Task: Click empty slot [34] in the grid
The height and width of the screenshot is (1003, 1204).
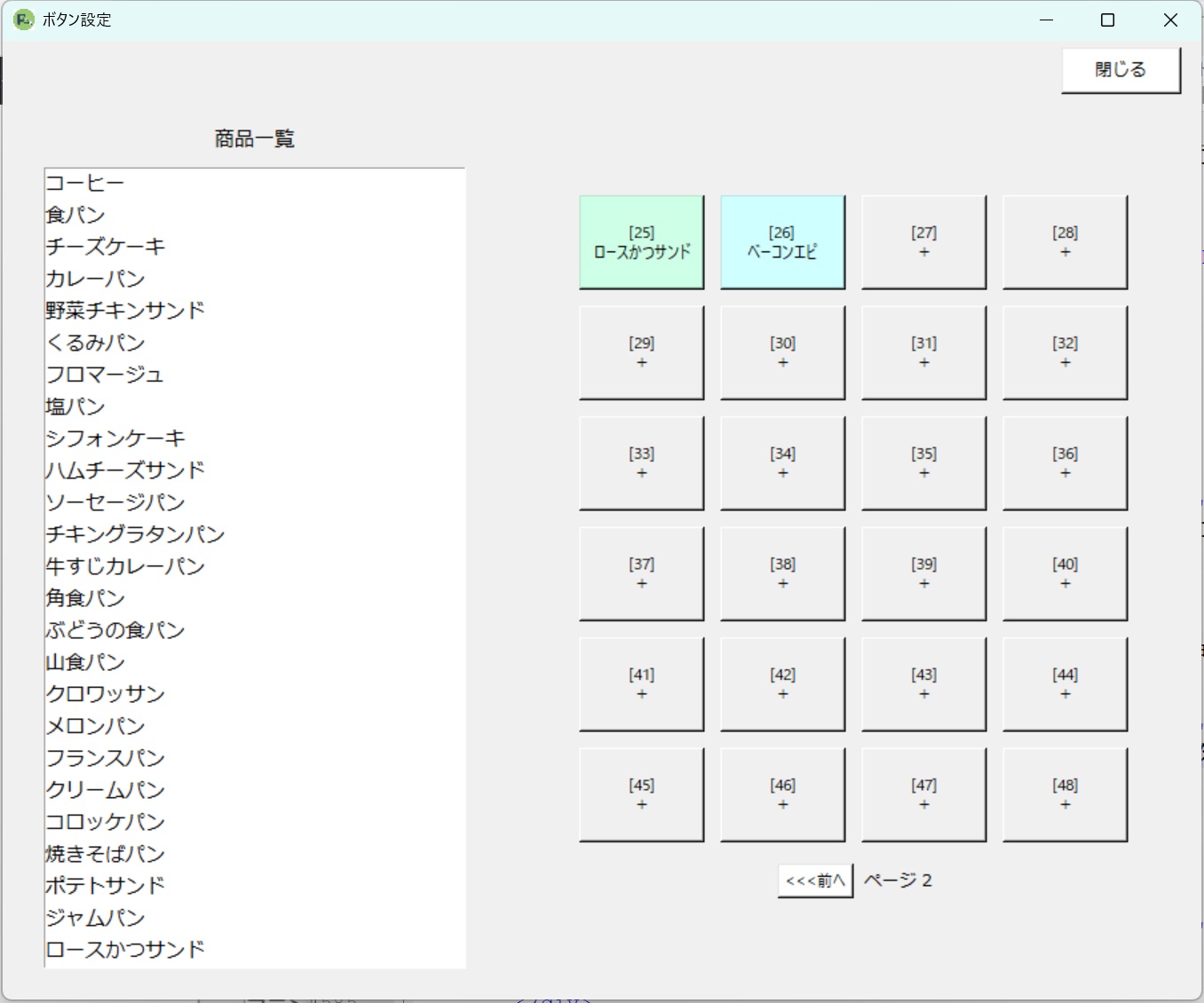Action: [x=782, y=462]
